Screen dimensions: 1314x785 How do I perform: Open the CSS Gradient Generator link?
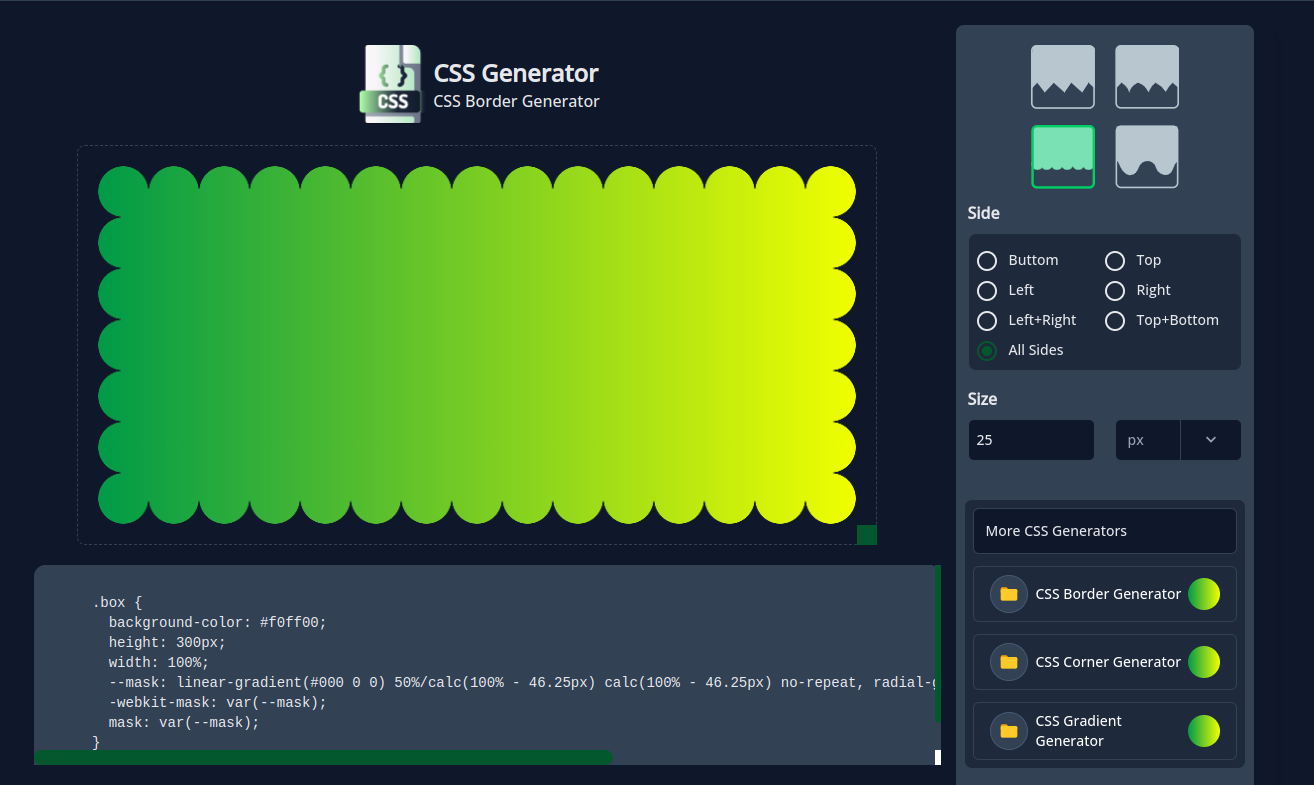[x=1105, y=731]
